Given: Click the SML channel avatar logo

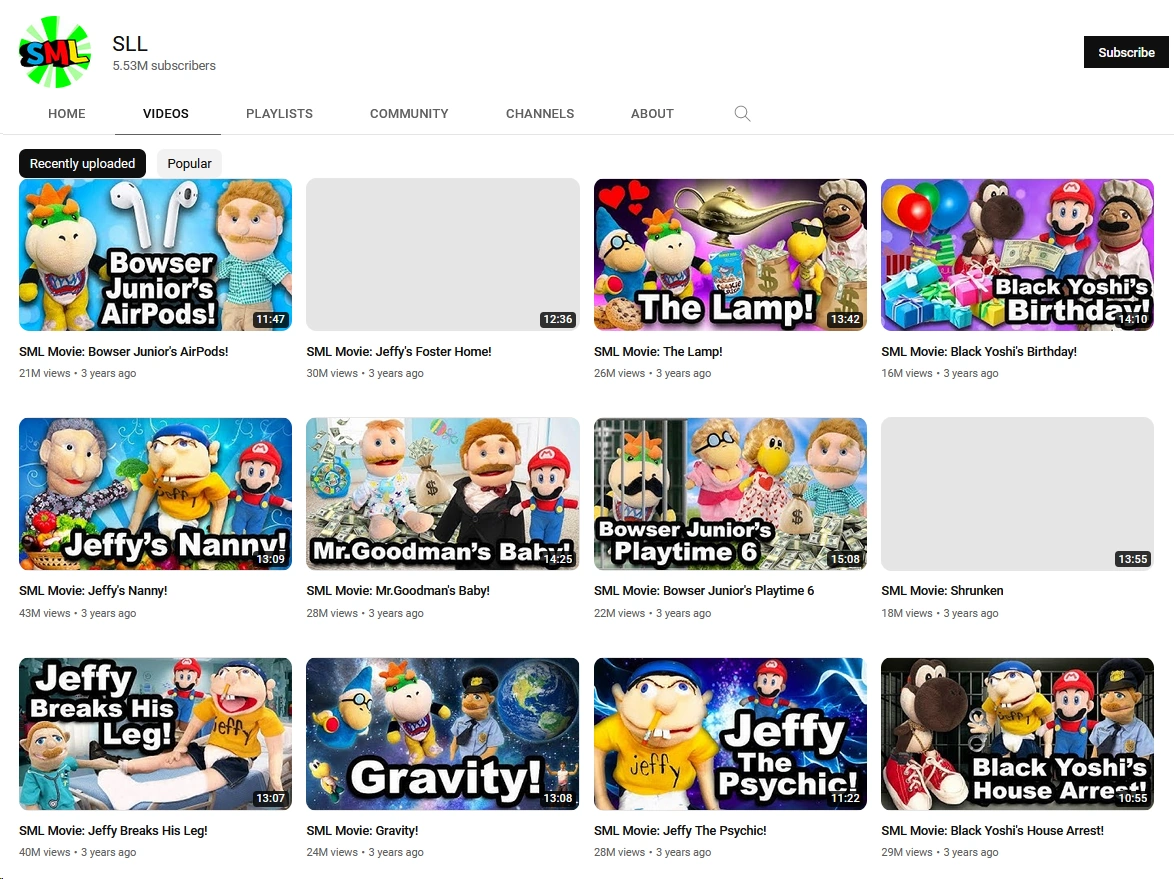Looking at the screenshot, I should (55, 52).
